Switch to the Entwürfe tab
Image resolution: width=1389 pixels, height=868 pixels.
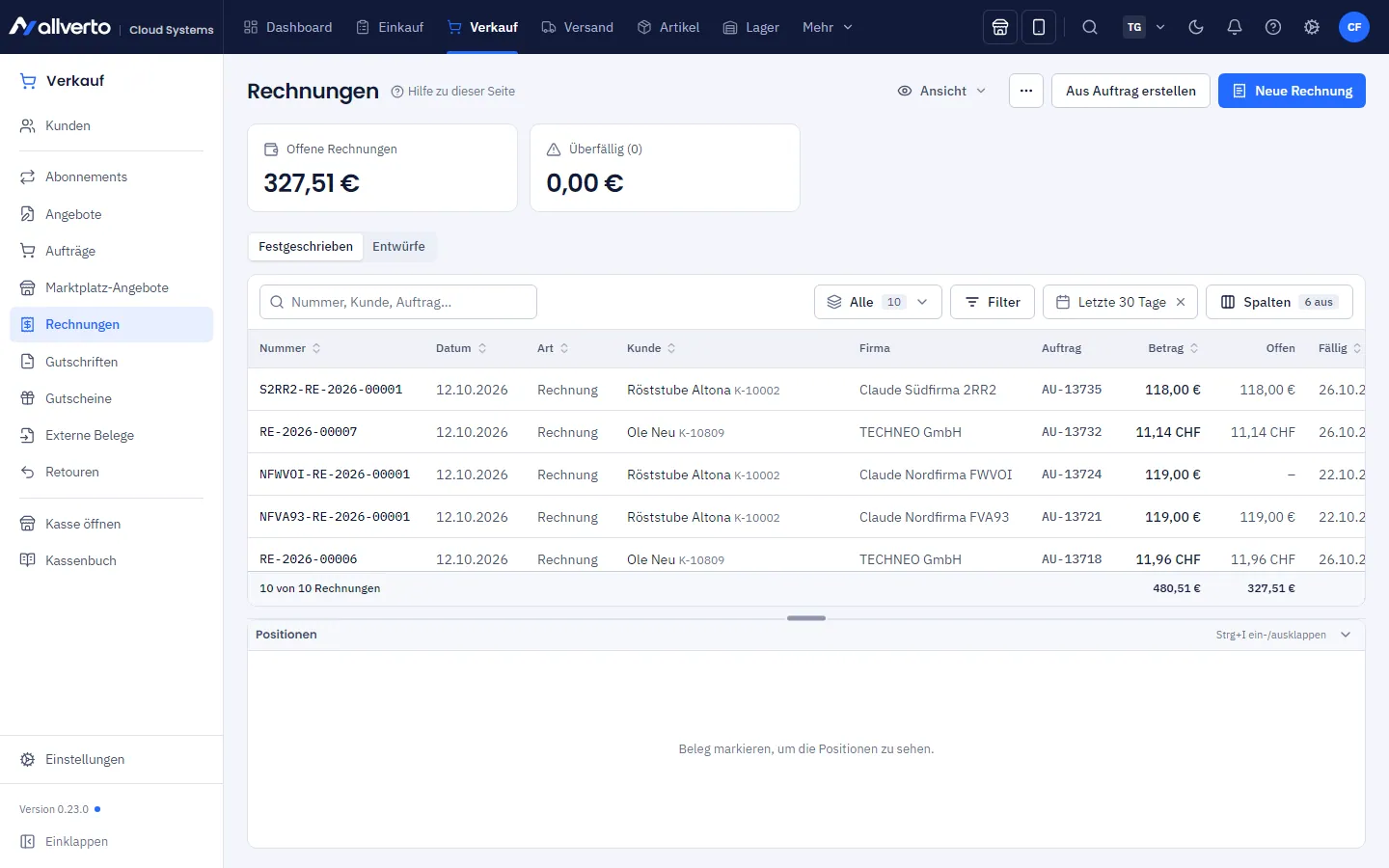click(x=399, y=246)
